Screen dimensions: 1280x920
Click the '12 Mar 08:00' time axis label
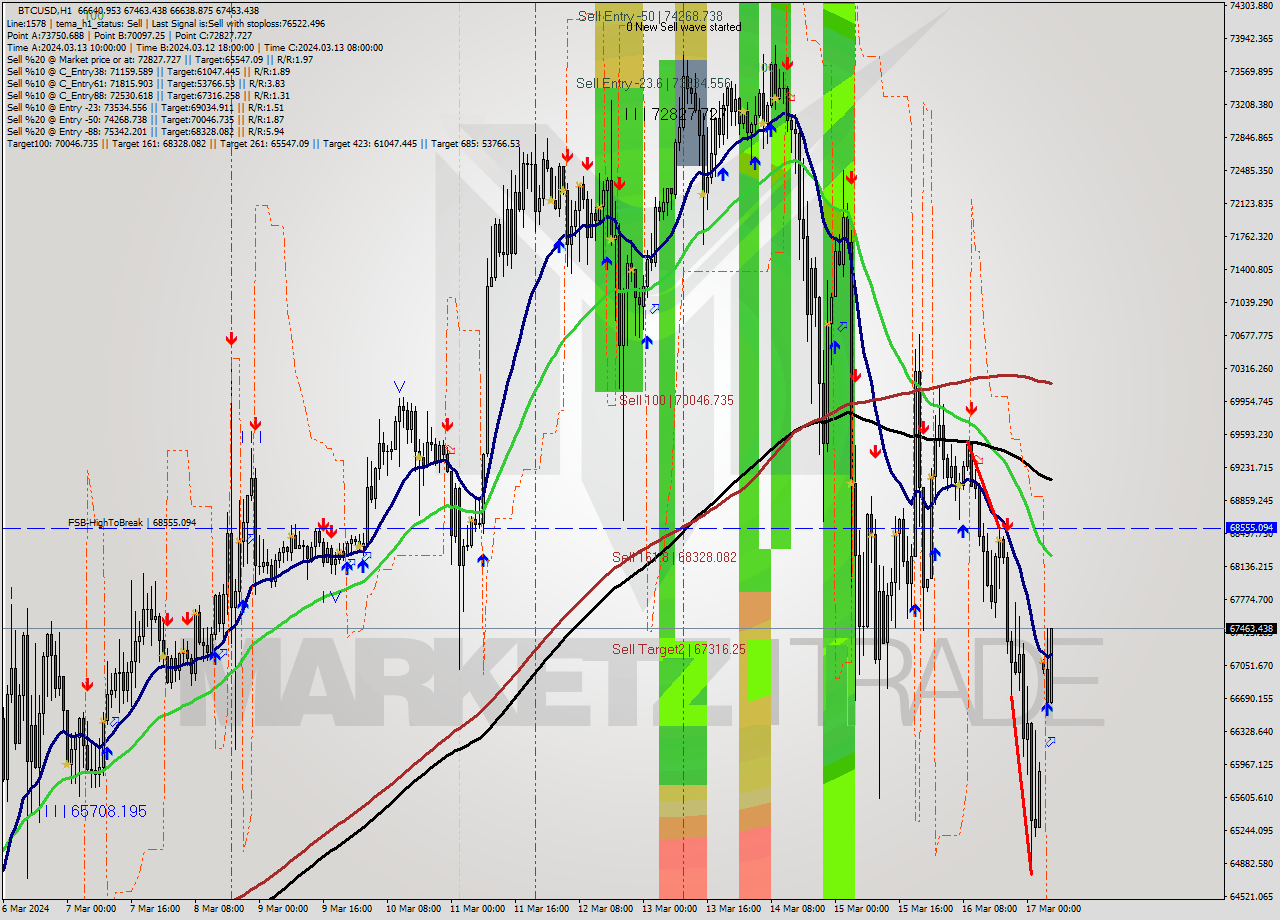[604, 909]
